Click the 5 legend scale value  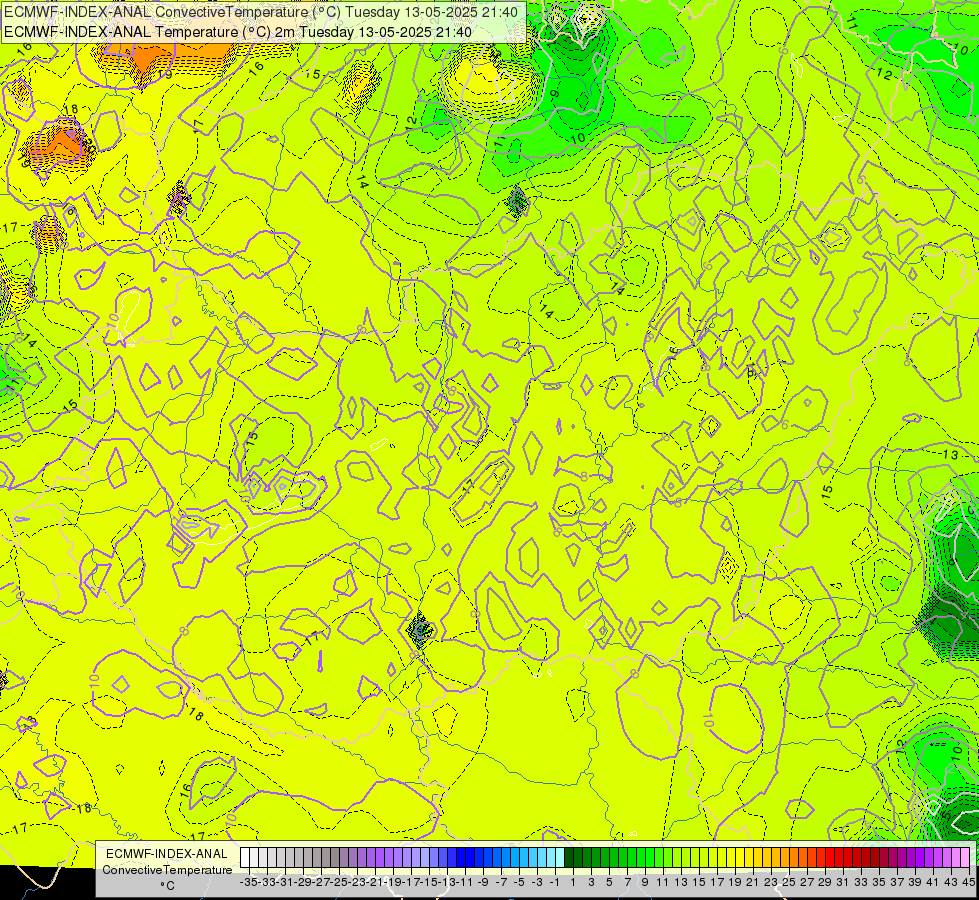(609, 883)
